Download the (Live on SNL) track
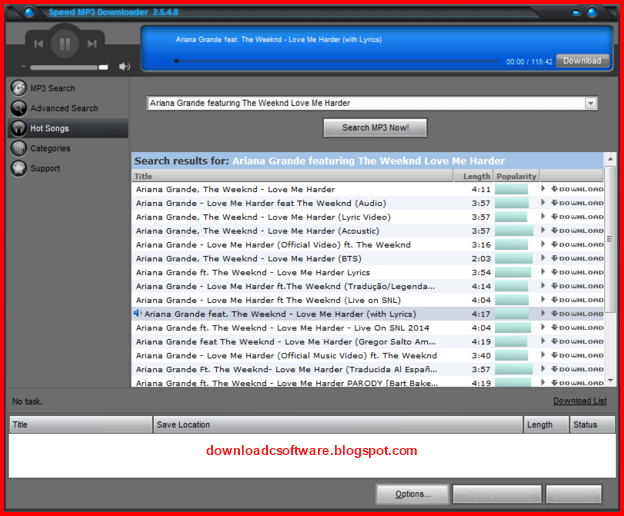 577,300
